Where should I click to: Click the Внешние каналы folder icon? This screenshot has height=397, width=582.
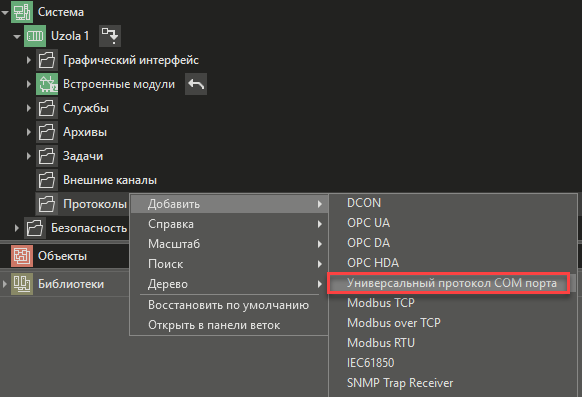pos(47,180)
